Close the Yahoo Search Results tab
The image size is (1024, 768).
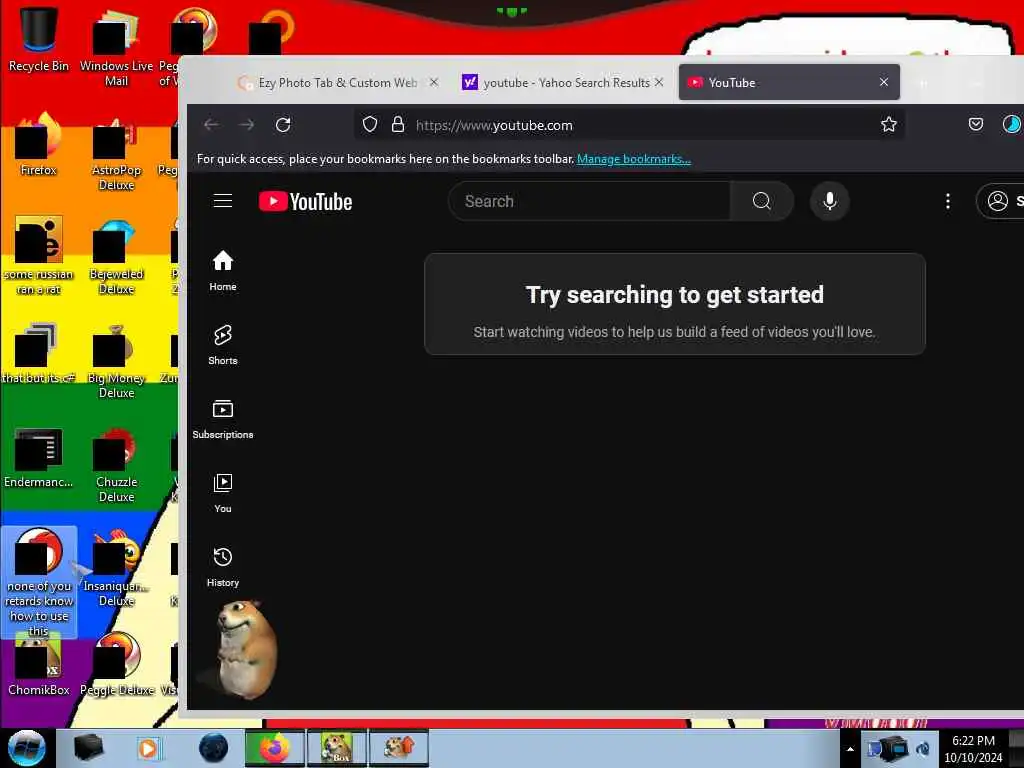tap(659, 82)
